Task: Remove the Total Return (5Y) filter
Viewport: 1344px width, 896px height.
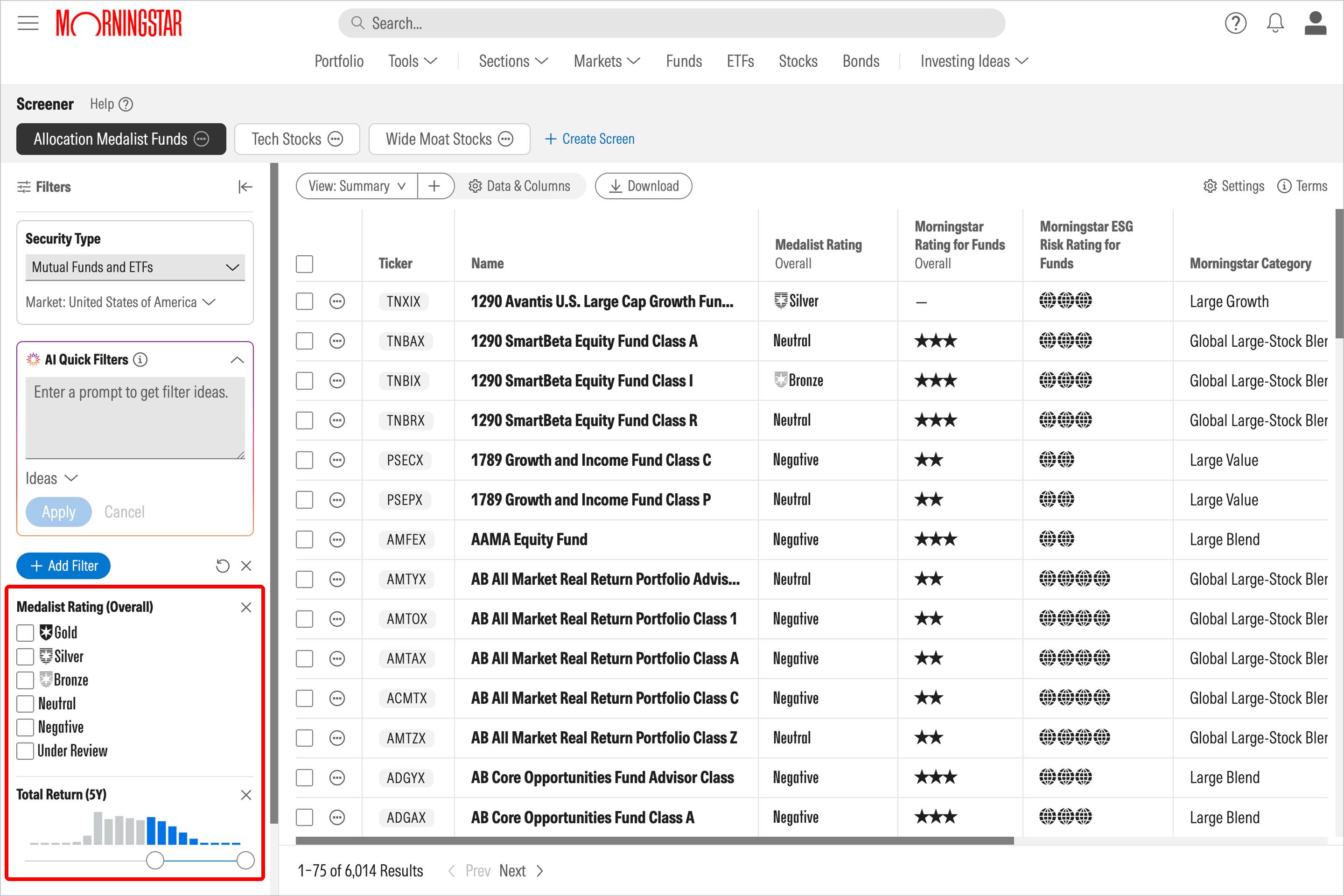Action: (x=246, y=795)
